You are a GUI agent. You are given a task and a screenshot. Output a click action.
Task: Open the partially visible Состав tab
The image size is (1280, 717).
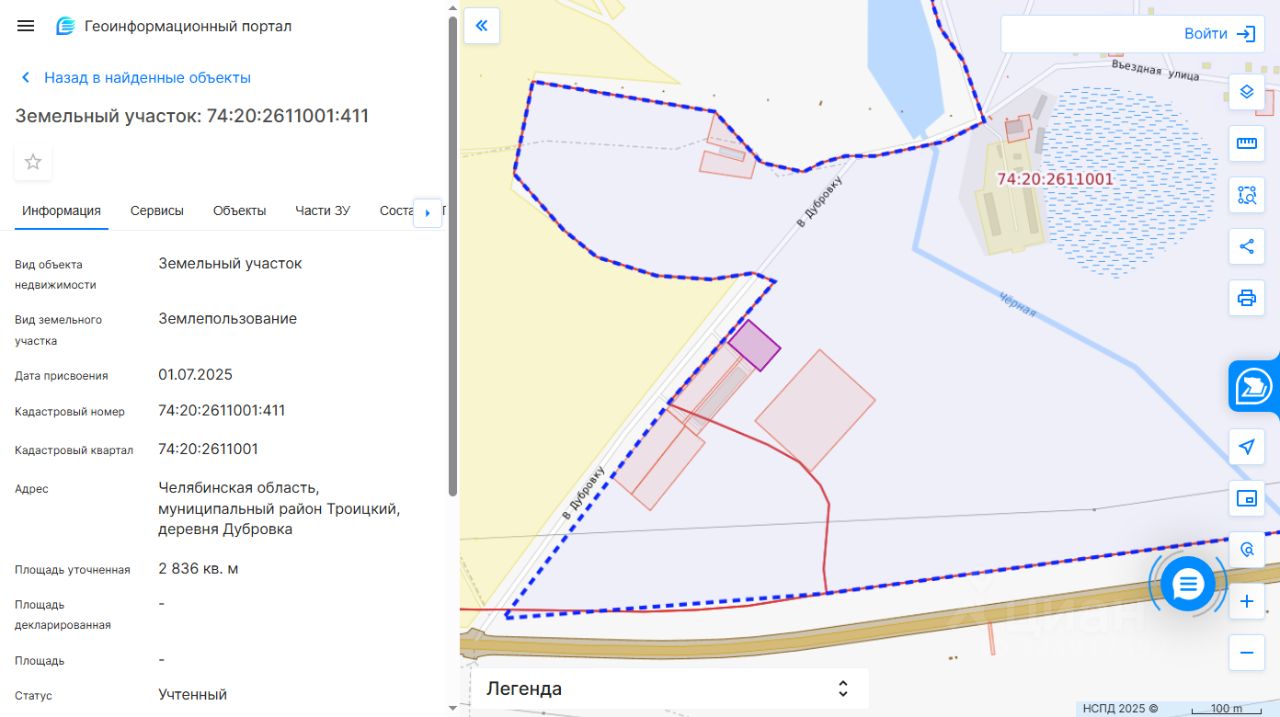pos(396,210)
